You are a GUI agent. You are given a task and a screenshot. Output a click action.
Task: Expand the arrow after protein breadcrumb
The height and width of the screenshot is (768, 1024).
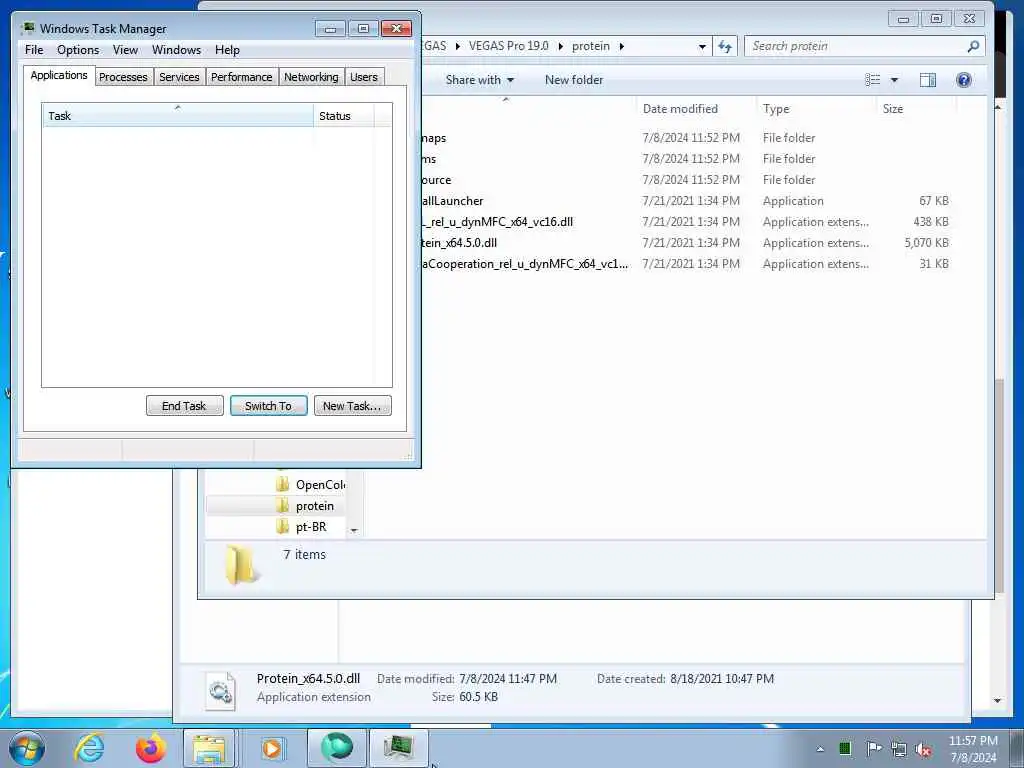[621, 46]
